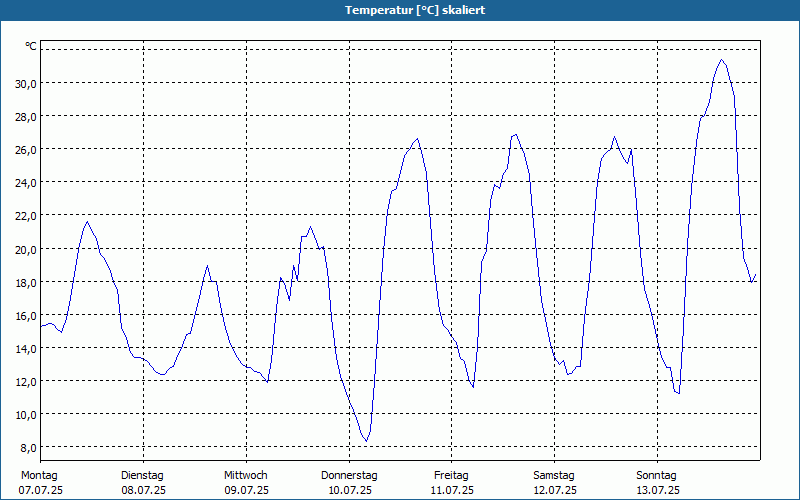This screenshot has height=500, width=800.
Task: Select the '8,0' y-axis value
Action: pos(28,448)
